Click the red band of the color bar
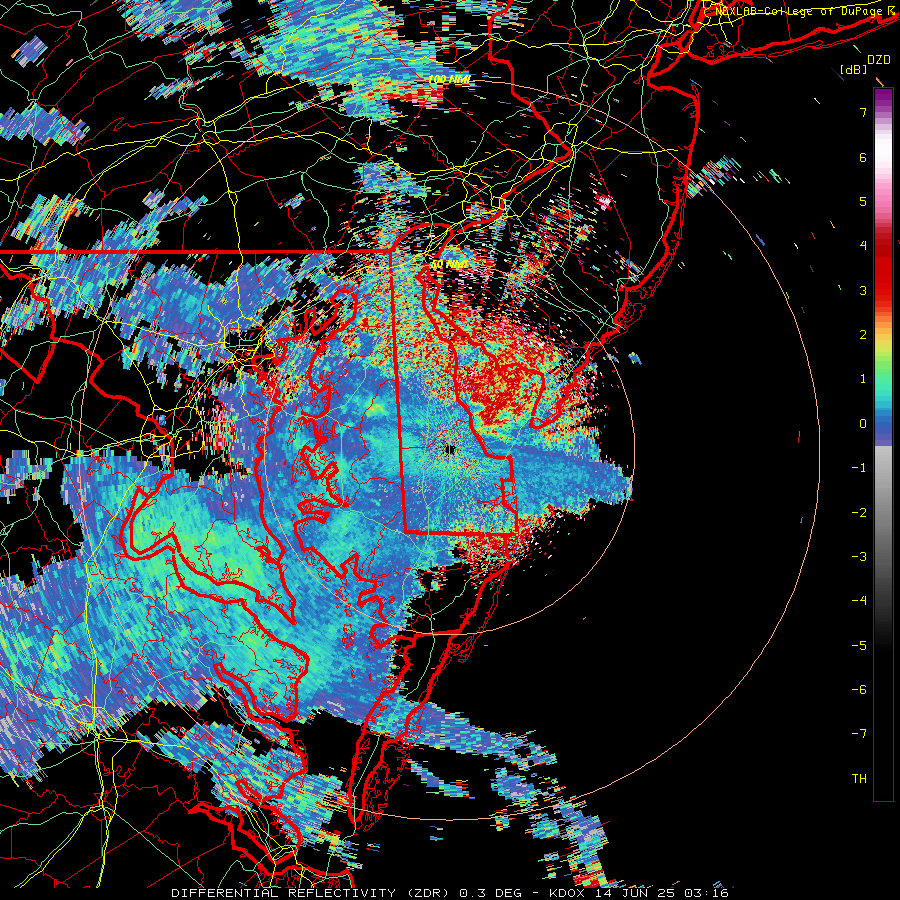Screen dimensions: 900x900 click(x=883, y=276)
